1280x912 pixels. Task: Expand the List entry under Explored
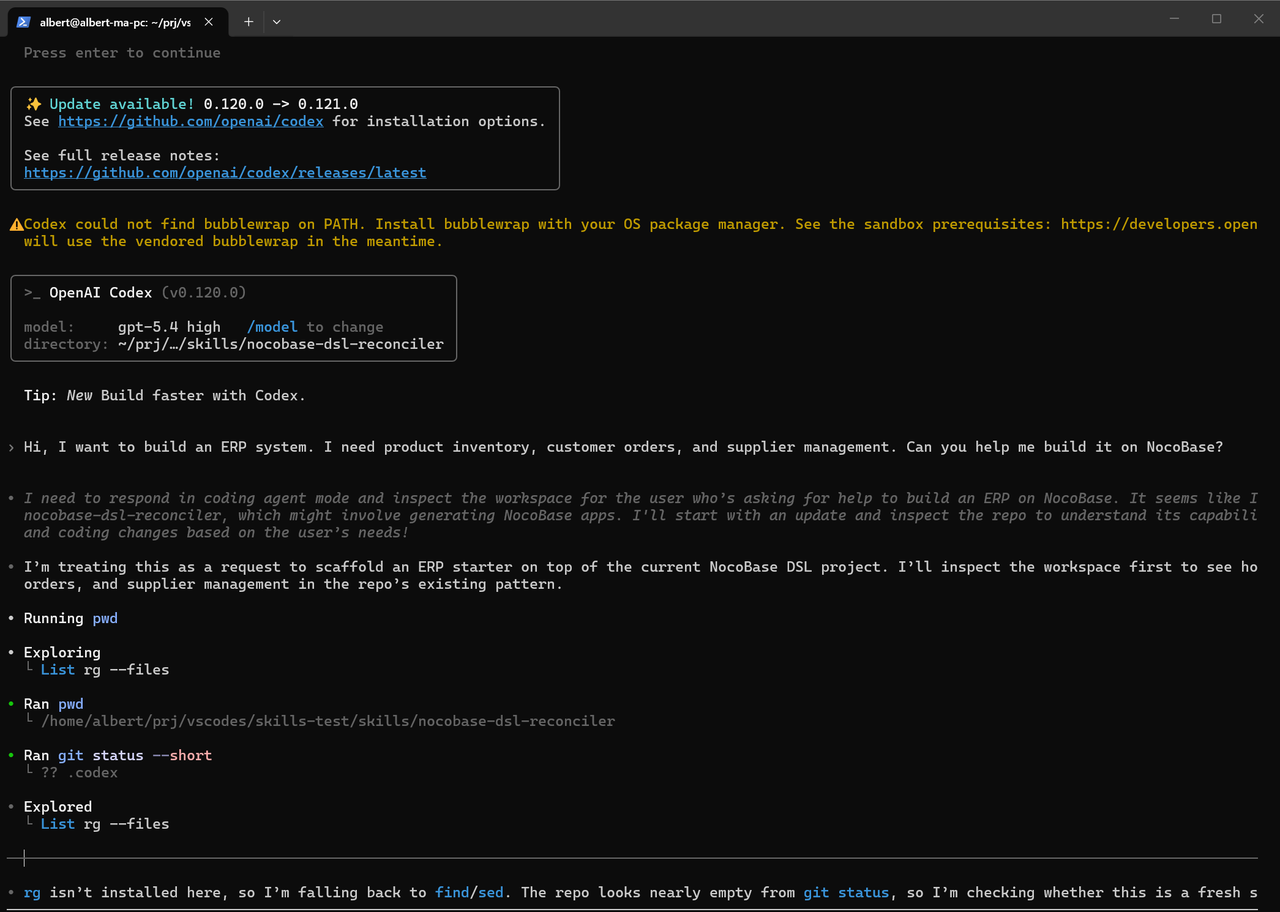(x=57, y=823)
